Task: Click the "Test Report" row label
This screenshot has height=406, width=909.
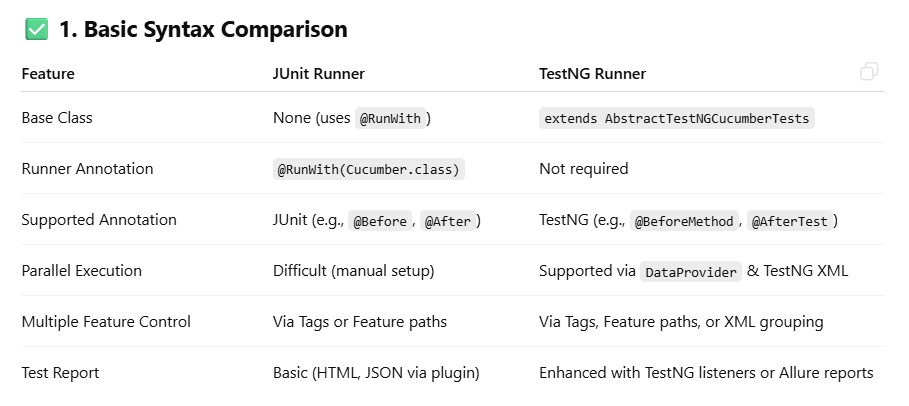Action: (60, 373)
